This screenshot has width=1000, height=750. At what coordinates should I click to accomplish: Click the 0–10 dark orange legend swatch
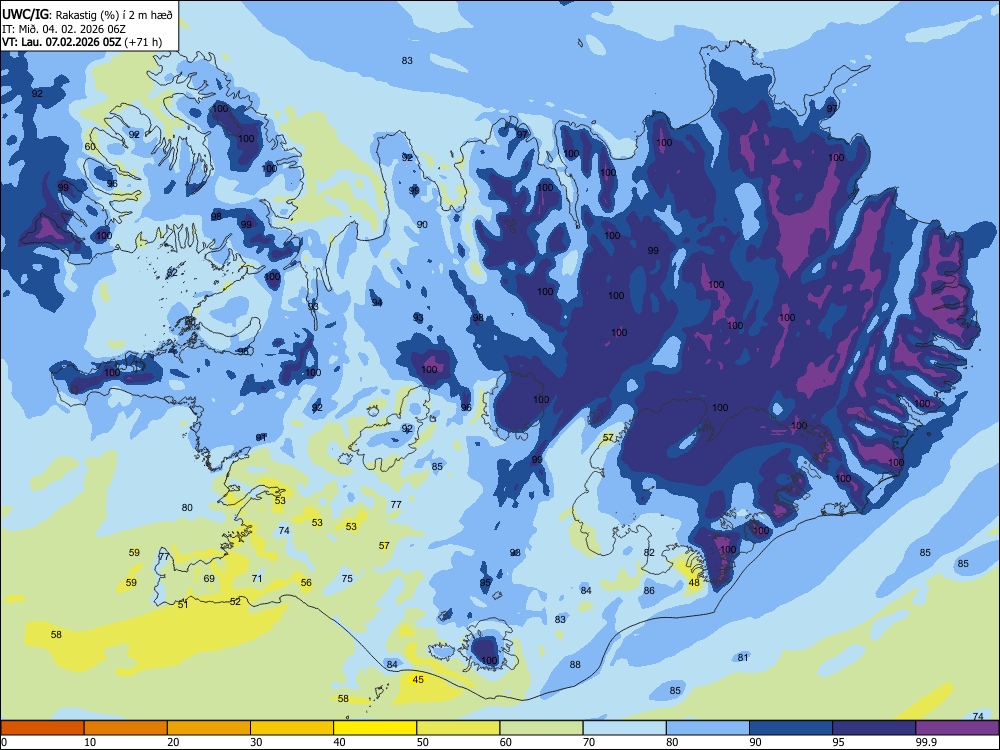coord(42,728)
